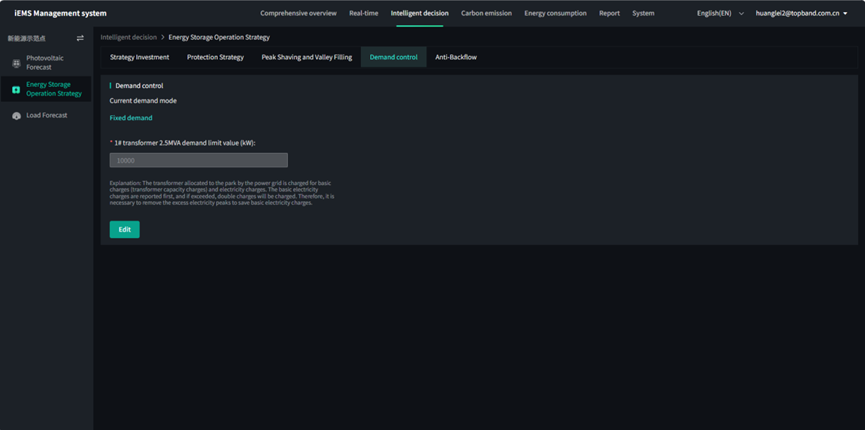The width and height of the screenshot is (865, 430).
Task: Switch to the Protection Strategy tab
Action: 215,57
